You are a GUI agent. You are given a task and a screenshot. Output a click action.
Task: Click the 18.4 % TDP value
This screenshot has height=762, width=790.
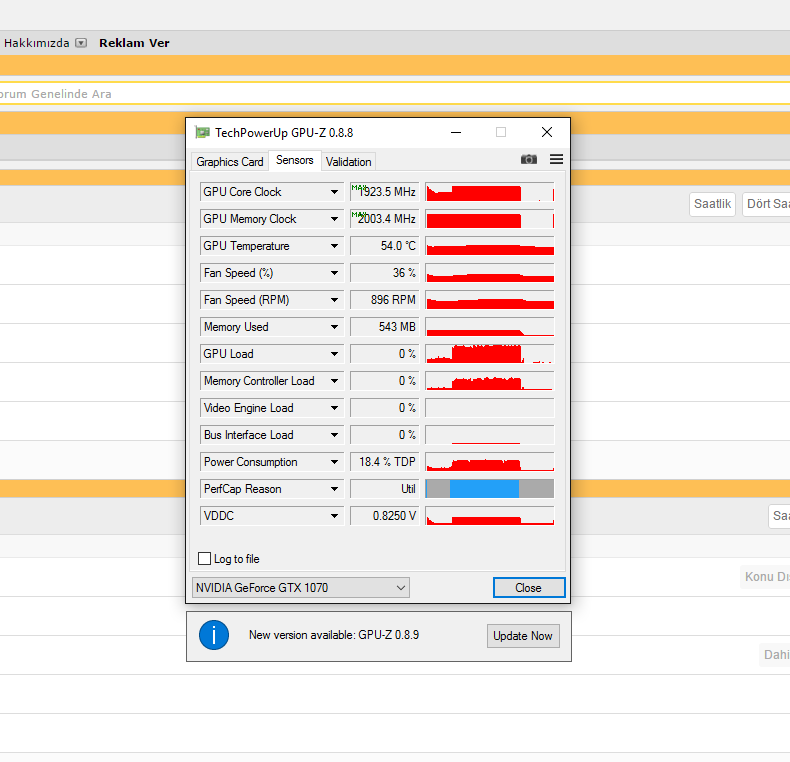pyautogui.click(x=385, y=462)
